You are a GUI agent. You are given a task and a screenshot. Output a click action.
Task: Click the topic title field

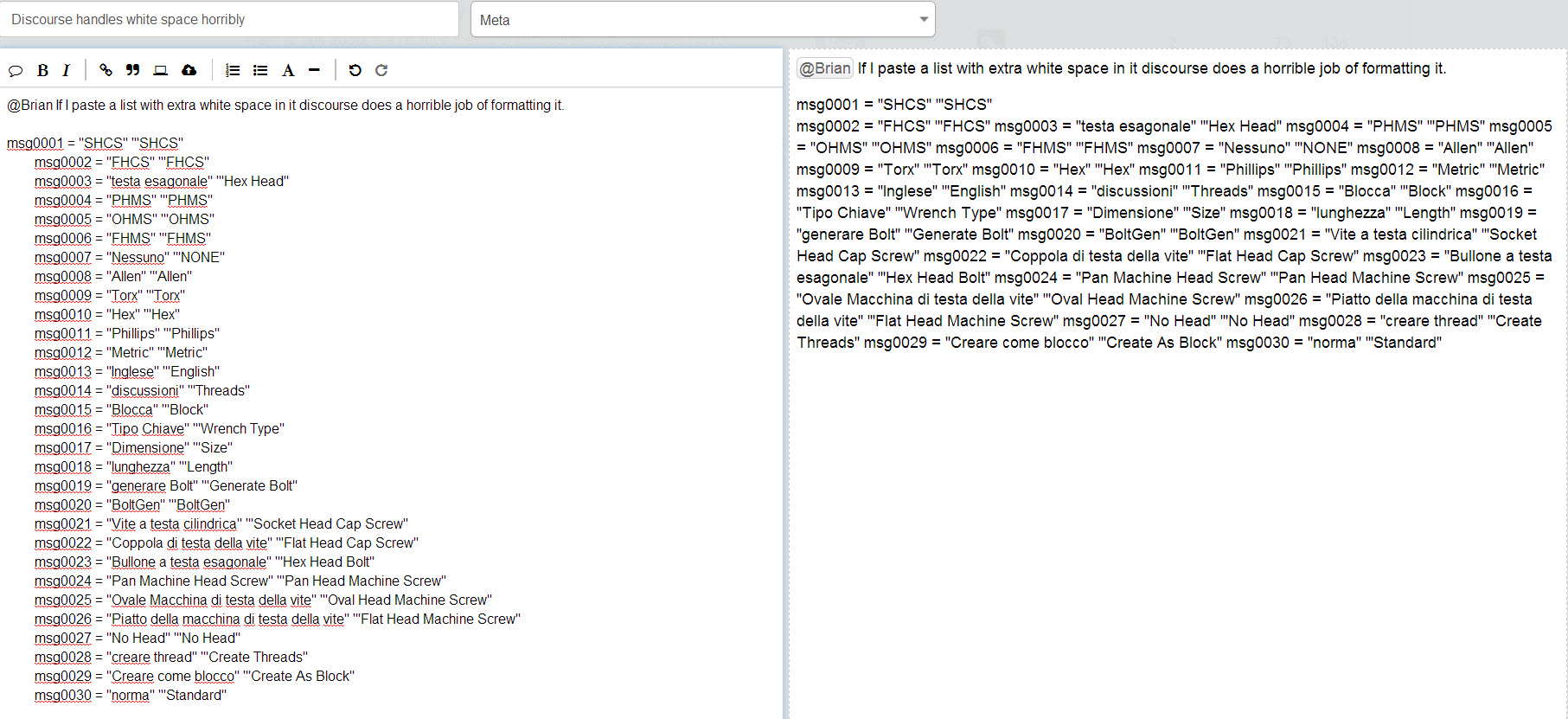(x=229, y=19)
